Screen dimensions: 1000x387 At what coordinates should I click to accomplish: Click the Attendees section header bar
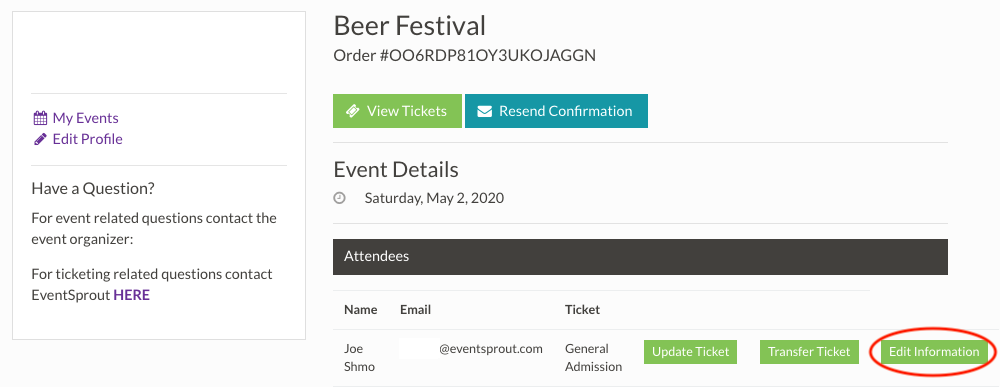click(640, 257)
